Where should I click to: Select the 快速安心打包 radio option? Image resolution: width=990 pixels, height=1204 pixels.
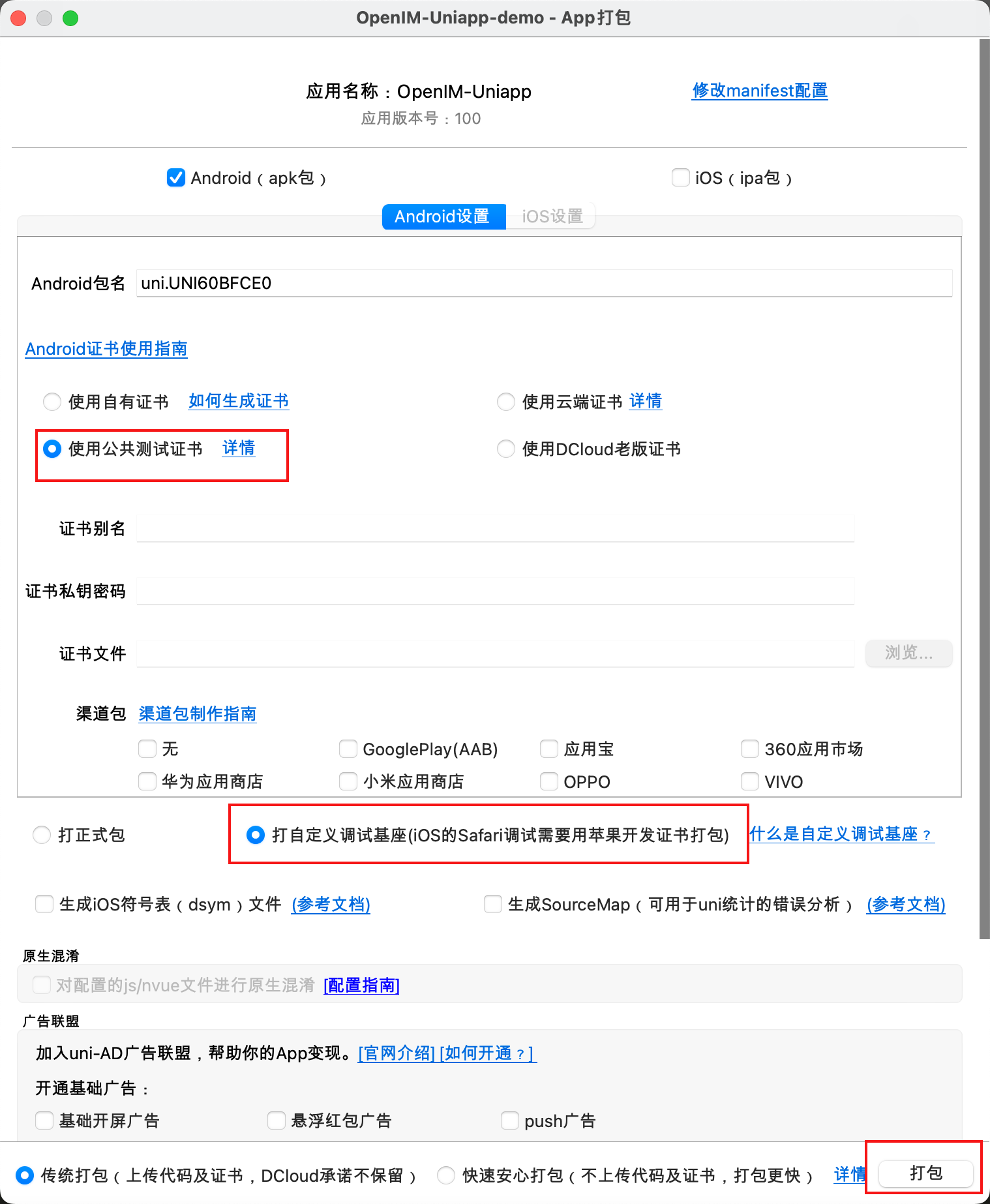(x=446, y=1175)
